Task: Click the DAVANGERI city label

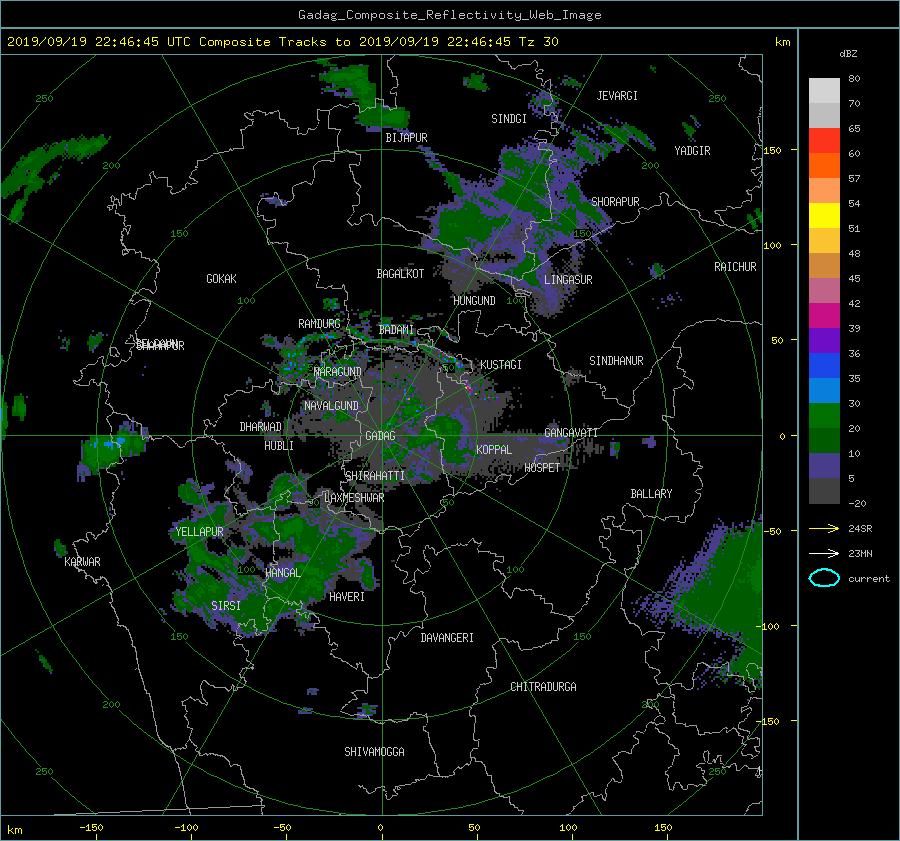Action: coord(447,638)
